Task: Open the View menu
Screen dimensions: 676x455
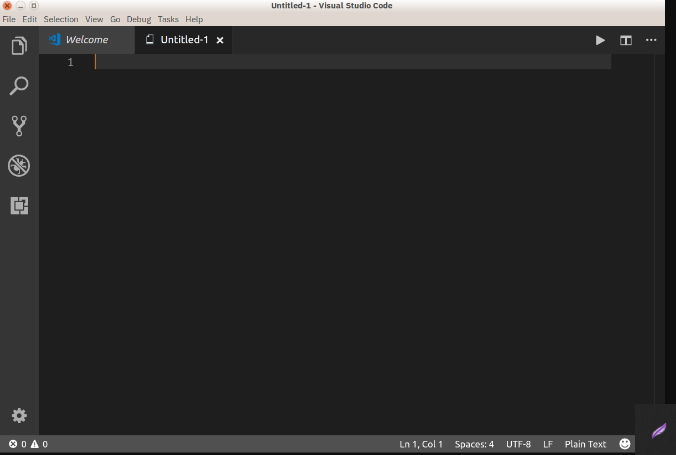Action: coord(94,19)
